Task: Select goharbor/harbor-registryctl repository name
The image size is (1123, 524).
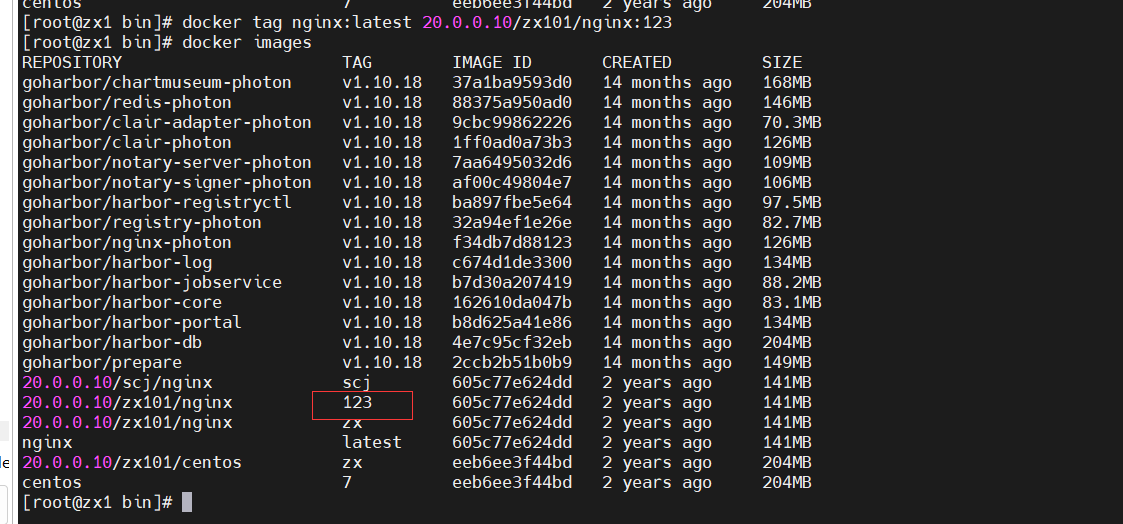Action: pyautogui.click(x=157, y=203)
